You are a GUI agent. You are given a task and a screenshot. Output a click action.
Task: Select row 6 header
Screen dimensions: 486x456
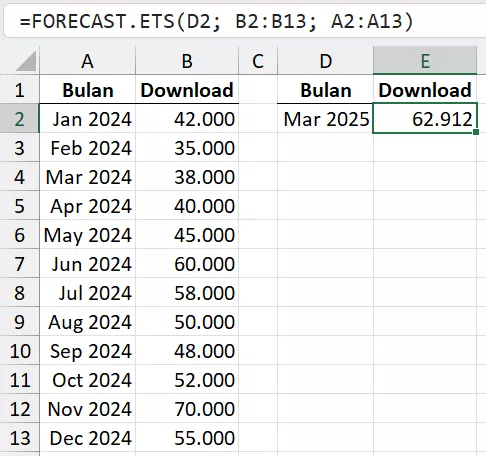tap(19, 235)
